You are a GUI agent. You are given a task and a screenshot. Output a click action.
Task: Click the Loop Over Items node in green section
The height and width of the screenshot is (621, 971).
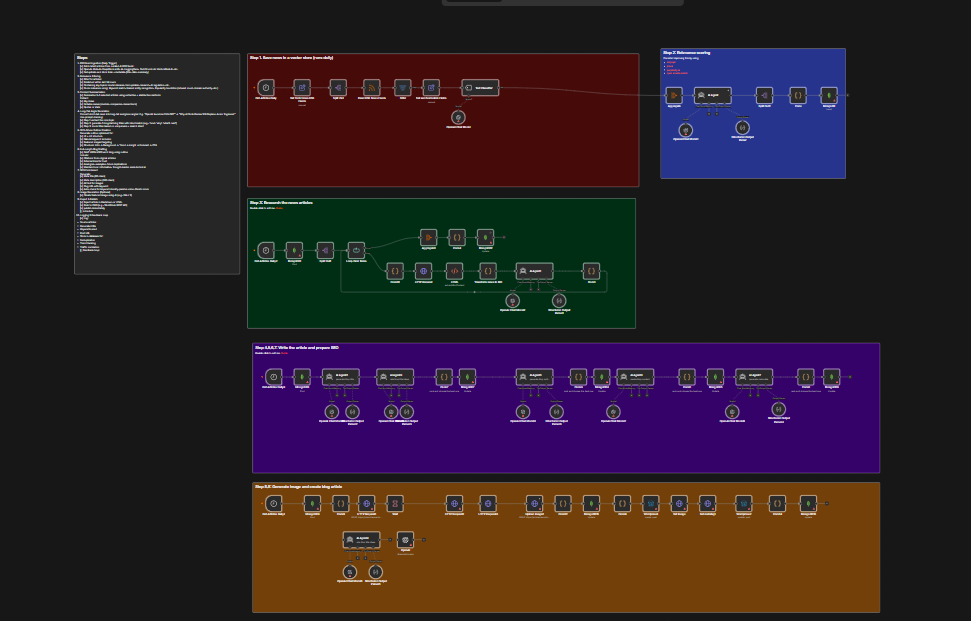tap(356, 250)
